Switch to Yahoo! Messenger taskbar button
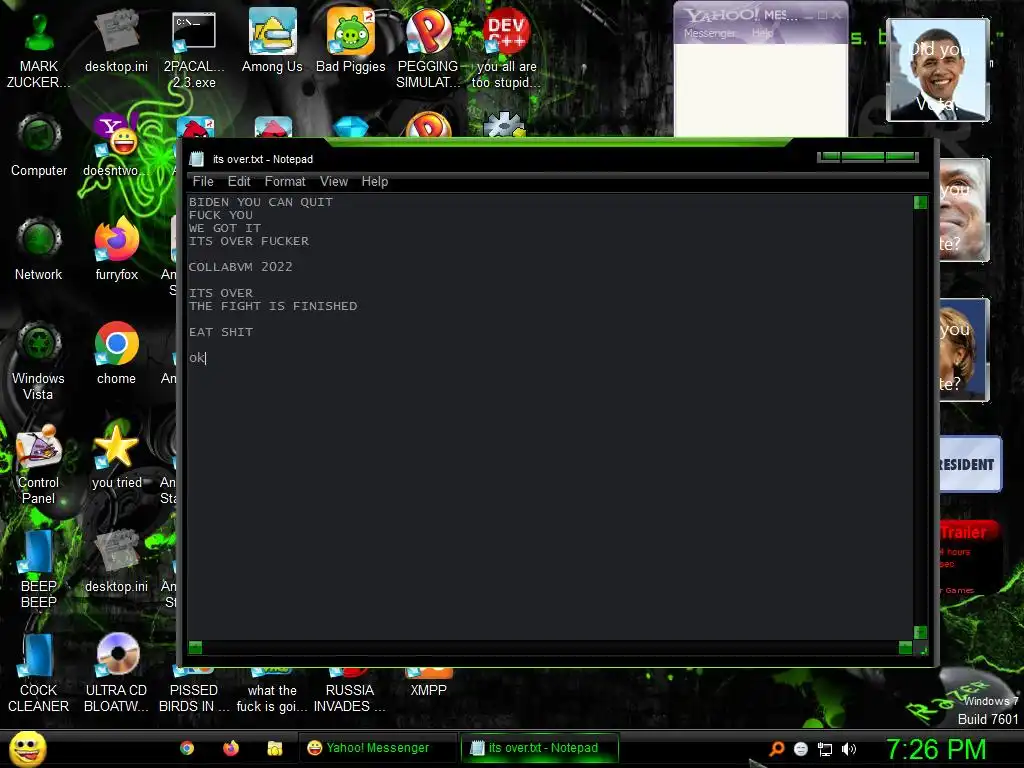1024x768 pixels. coord(377,748)
